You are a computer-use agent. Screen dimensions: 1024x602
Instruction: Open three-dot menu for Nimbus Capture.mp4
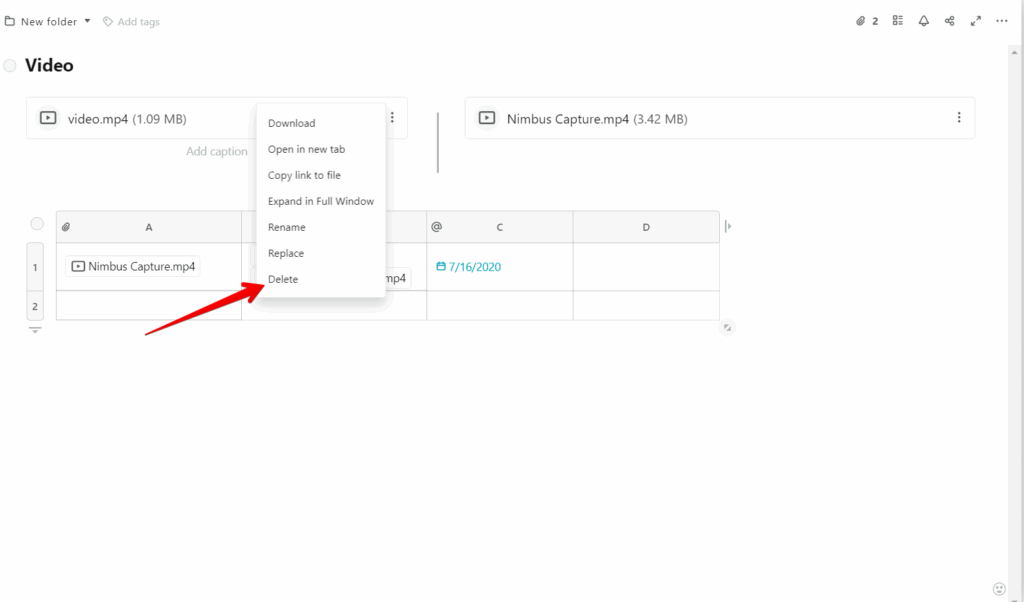(x=959, y=118)
